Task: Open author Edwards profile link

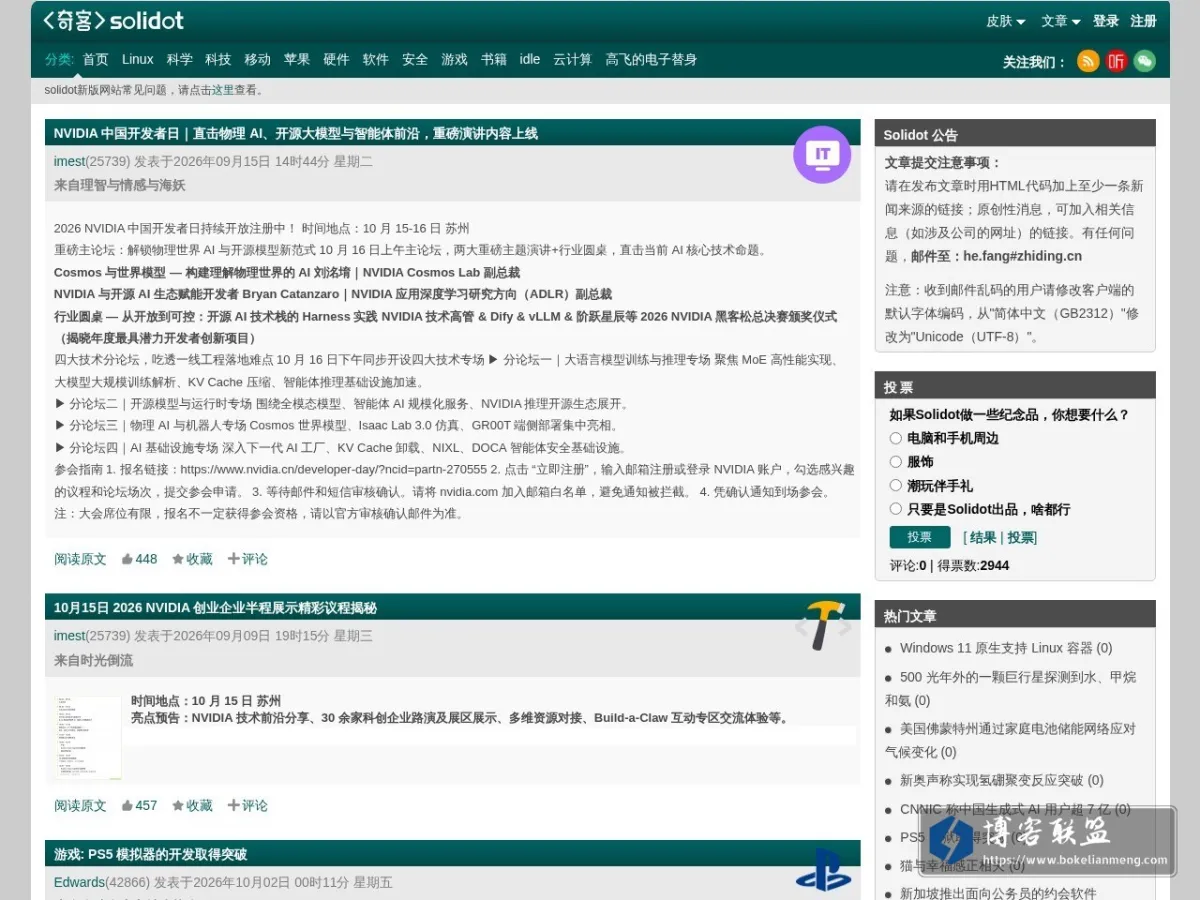Action: tap(79, 882)
